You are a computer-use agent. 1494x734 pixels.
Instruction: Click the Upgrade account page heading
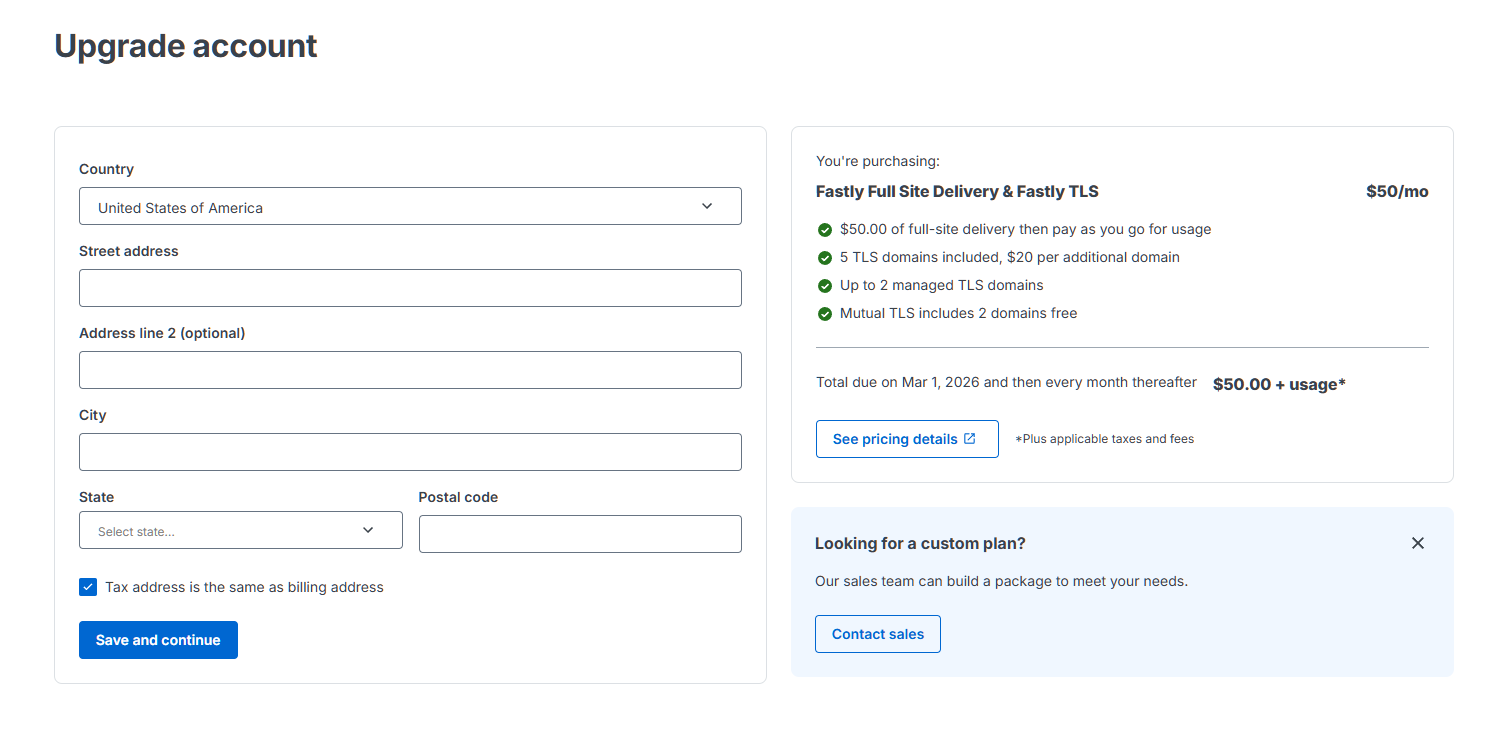point(186,46)
